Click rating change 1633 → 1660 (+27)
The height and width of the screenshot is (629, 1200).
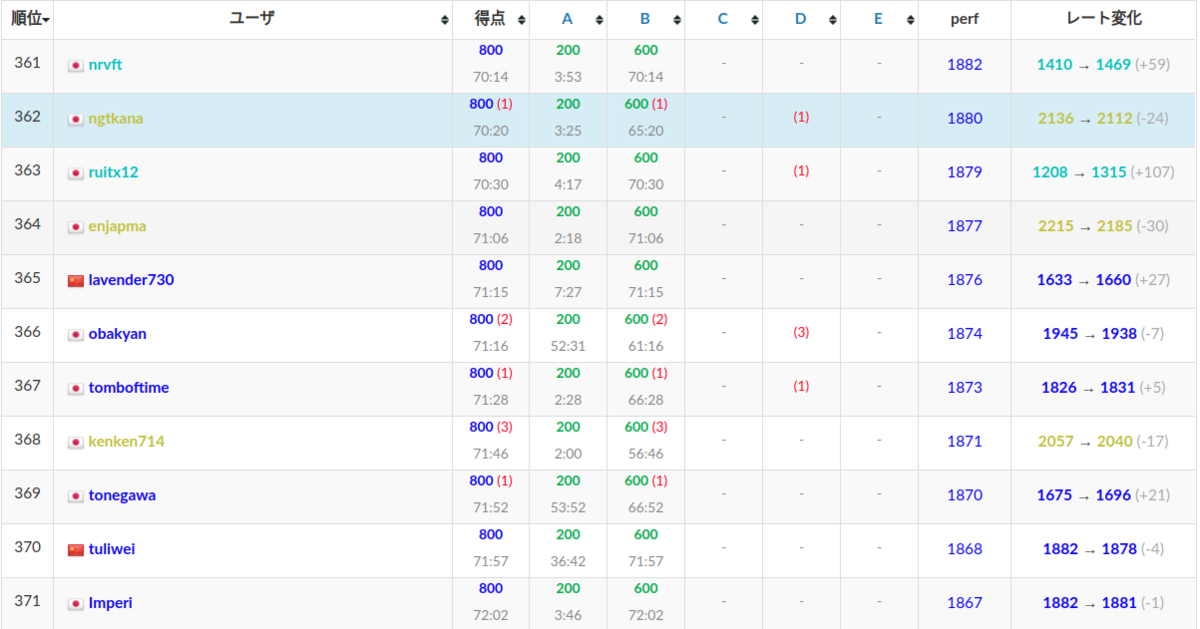(1103, 280)
